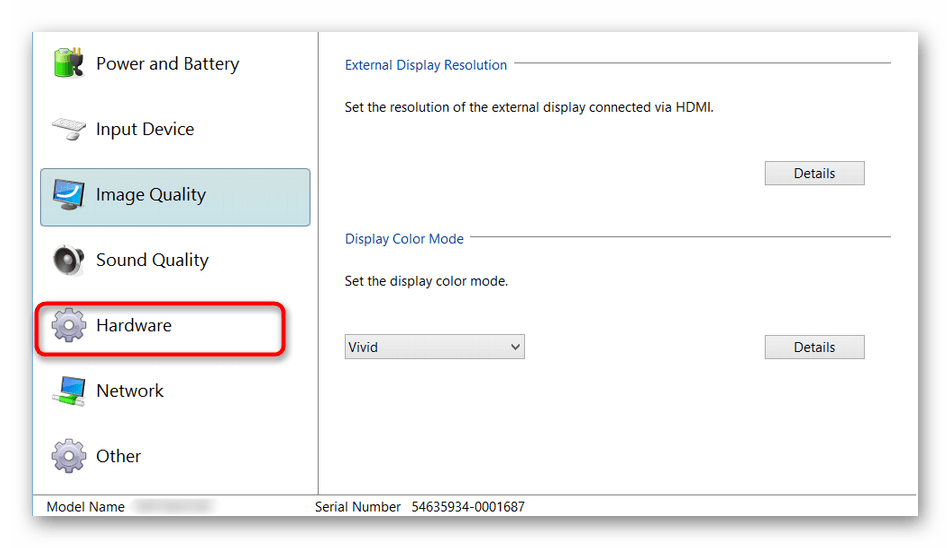
Task: Click the serial number 54635934-0001687
Action: point(467,507)
